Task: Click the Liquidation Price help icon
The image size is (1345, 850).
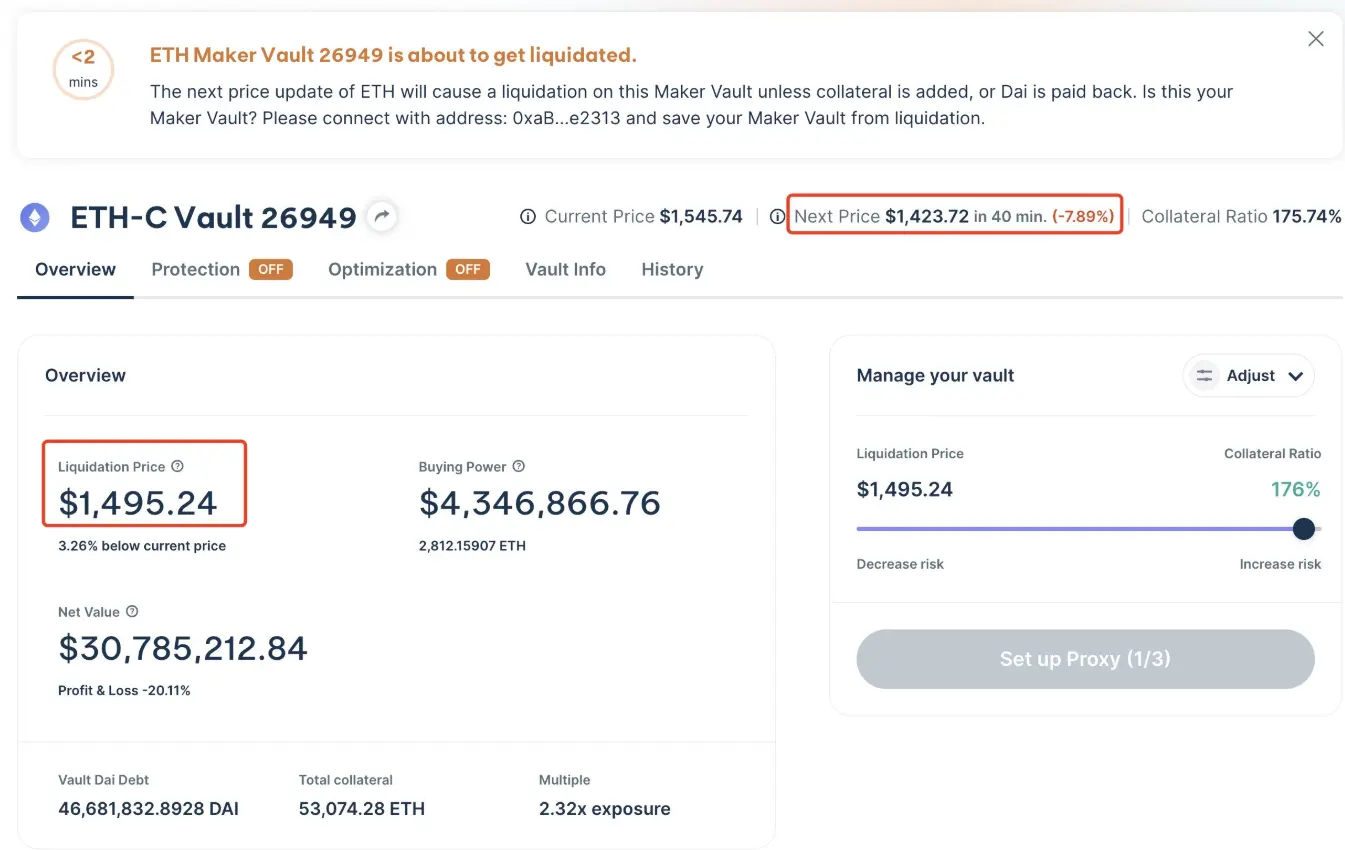Action: click(179, 466)
